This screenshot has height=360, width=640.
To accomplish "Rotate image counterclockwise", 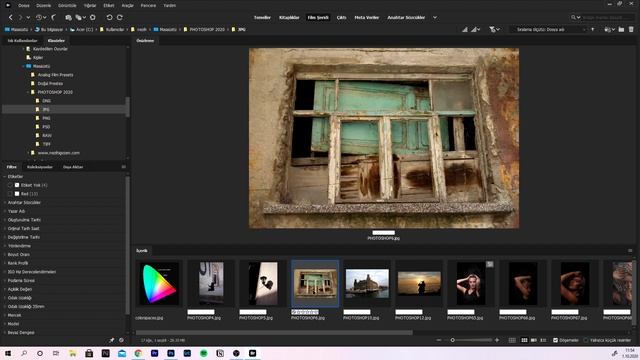I will 109,18.
